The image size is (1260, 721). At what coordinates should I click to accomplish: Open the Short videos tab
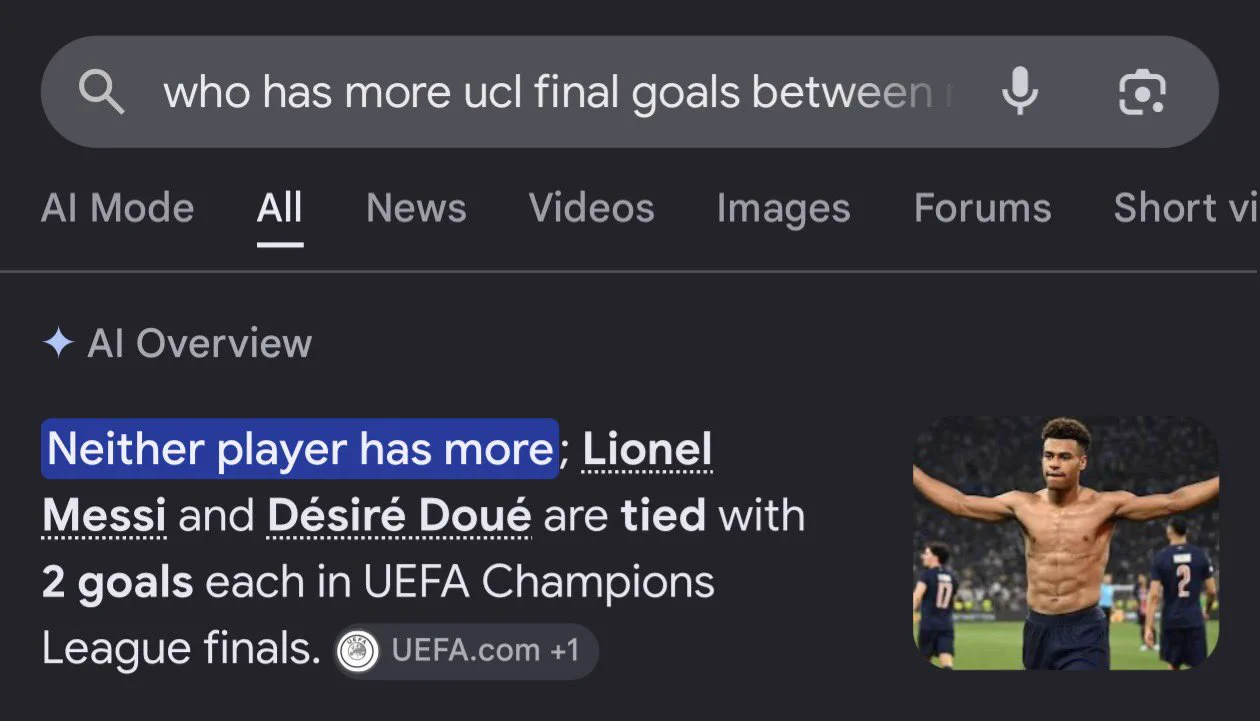coord(1186,208)
